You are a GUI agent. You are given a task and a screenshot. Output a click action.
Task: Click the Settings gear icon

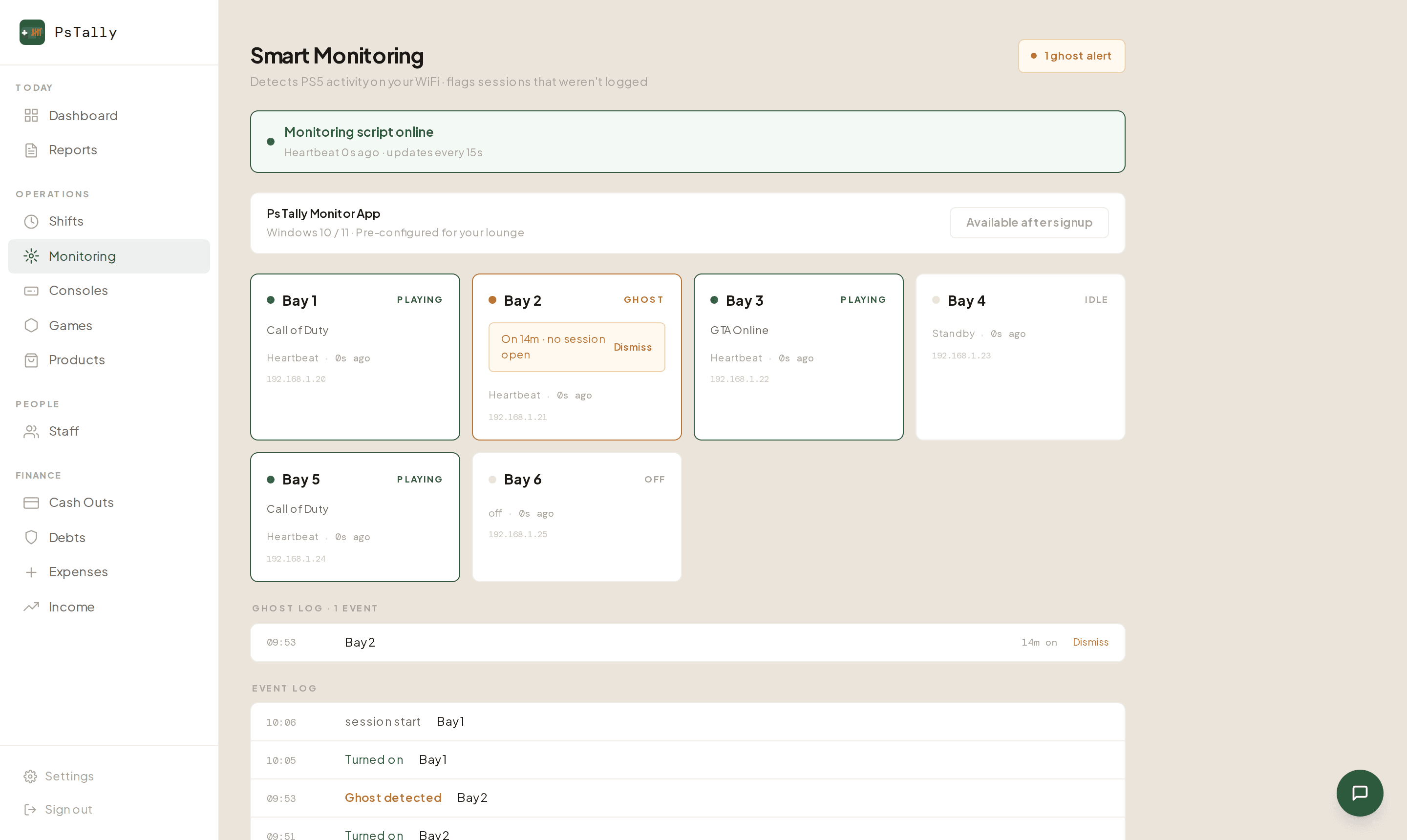click(x=30, y=776)
